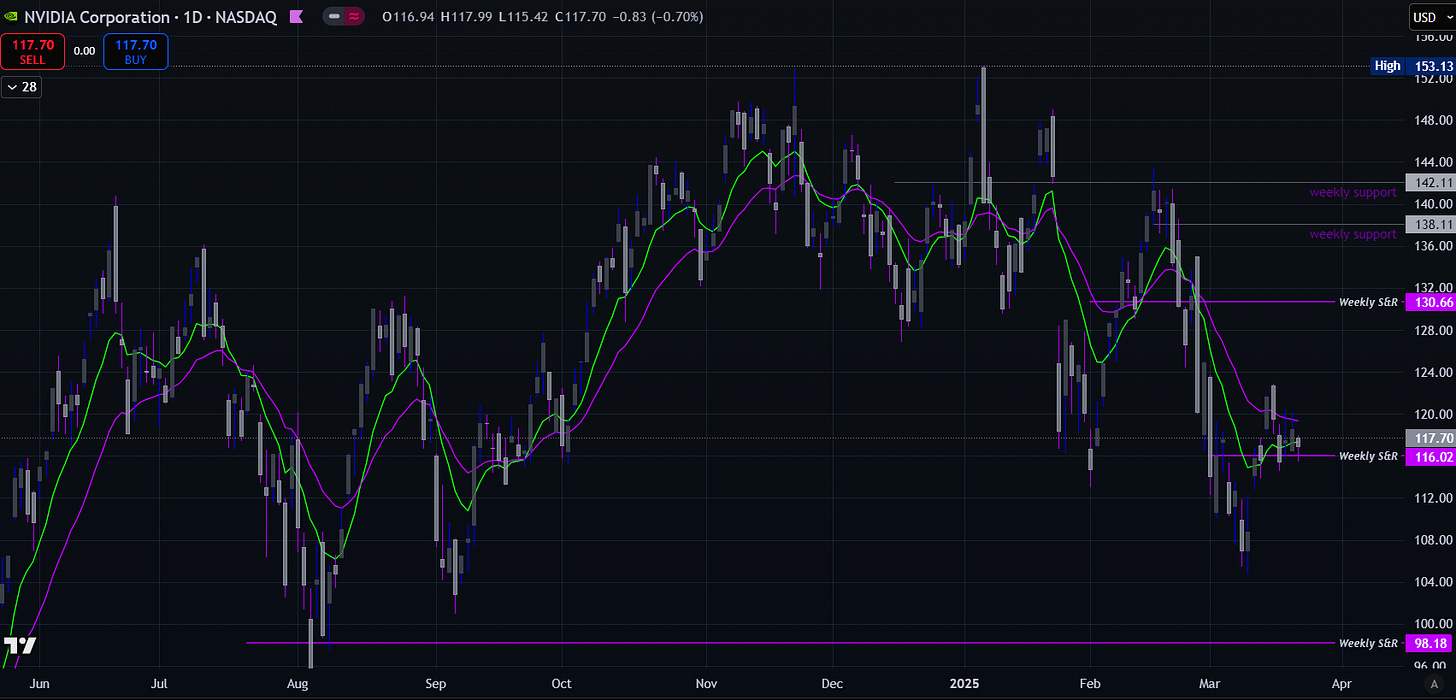Select the purple horizontal line at 98.18
The height and width of the screenshot is (700, 1456).
(x=790, y=643)
